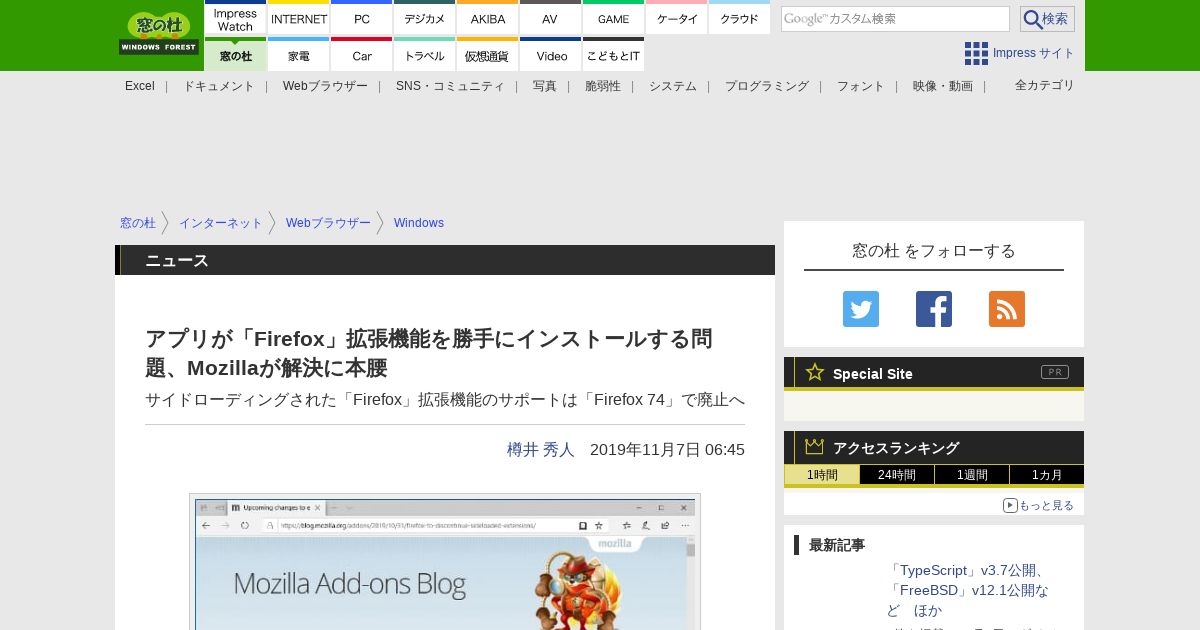Screen dimensions: 1200x630
Task: Click the article headline about Firefox extensions
Action: click(x=429, y=353)
